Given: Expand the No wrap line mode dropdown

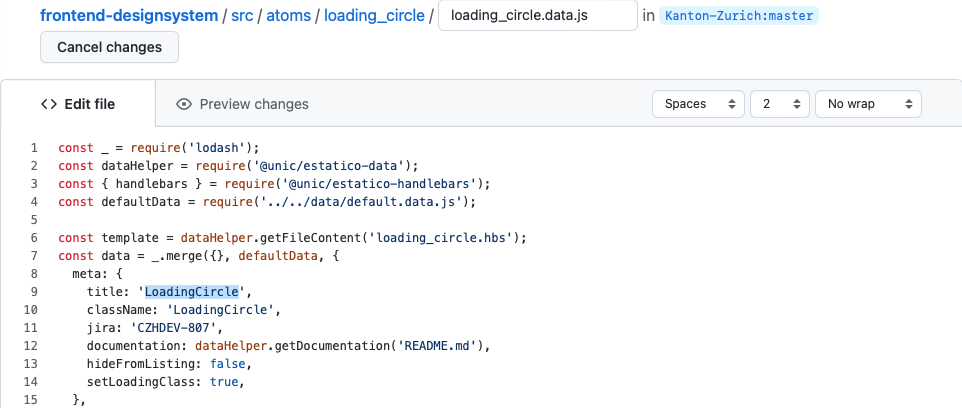Looking at the screenshot, I should (x=867, y=104).
